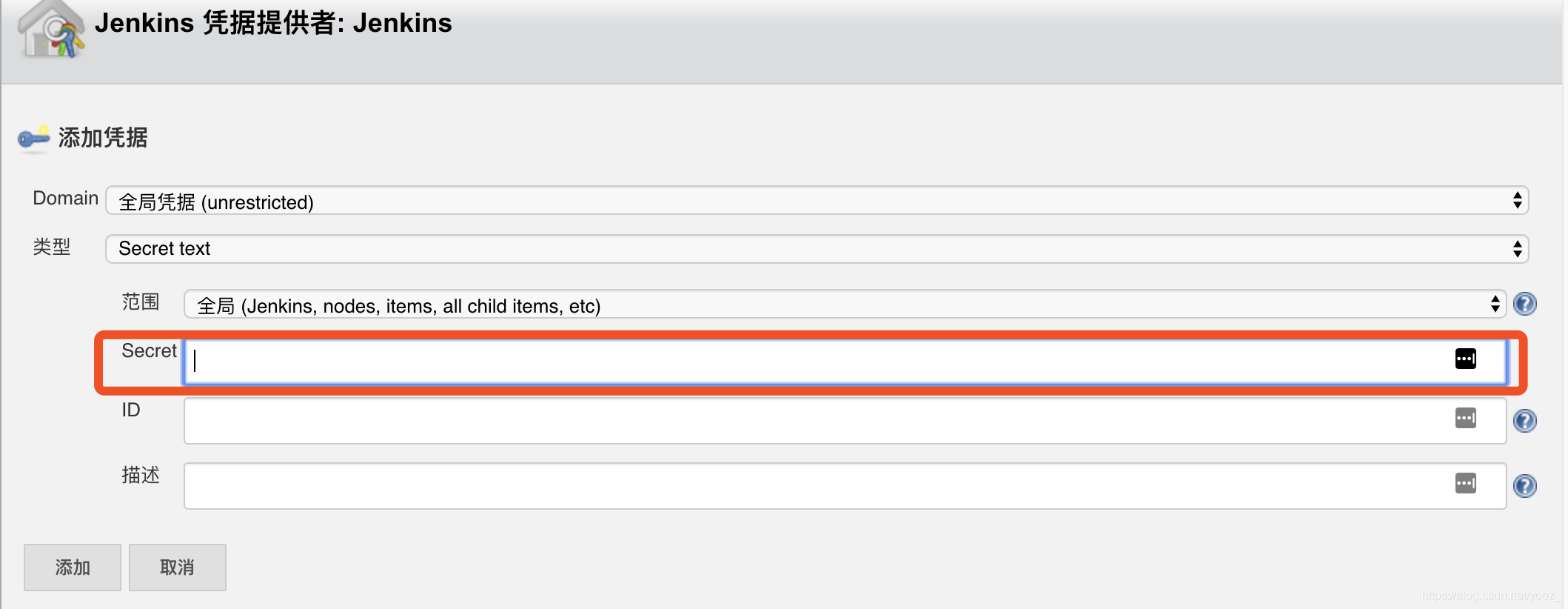1568x609 pixels.
Task: Open the 类型 dropdown showing Secret text
Action: click(x=817, y=249)
